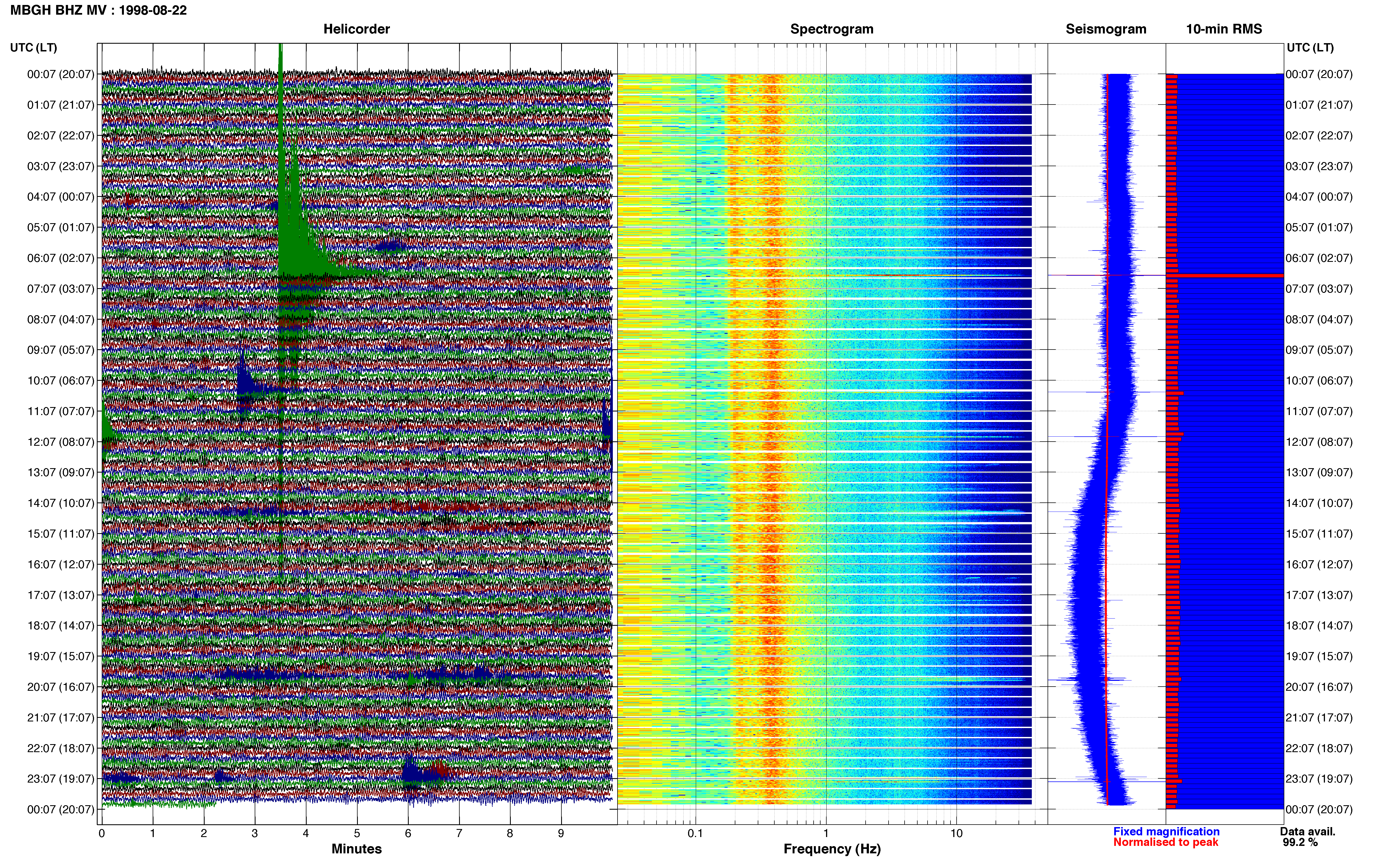Click the '10' frequency tick label

click(x=956, y=833)
